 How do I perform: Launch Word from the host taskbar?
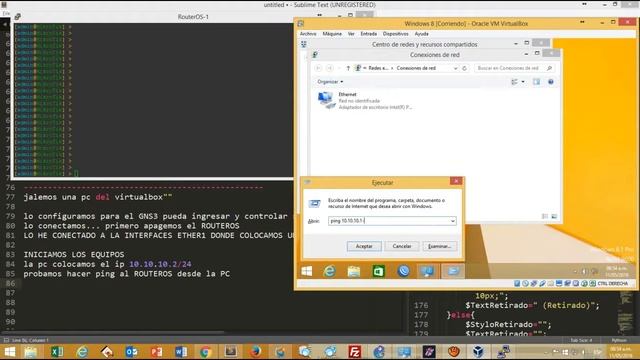181,352
